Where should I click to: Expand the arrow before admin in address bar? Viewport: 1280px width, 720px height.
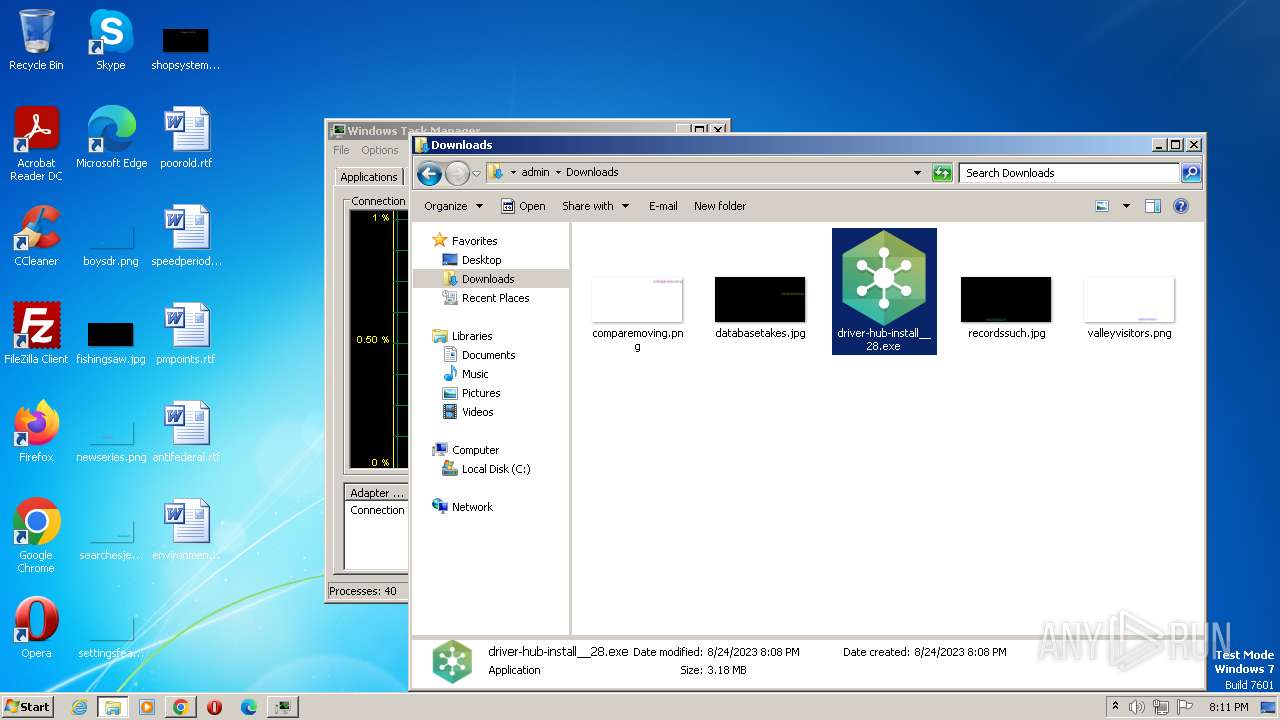click(513, 172)
